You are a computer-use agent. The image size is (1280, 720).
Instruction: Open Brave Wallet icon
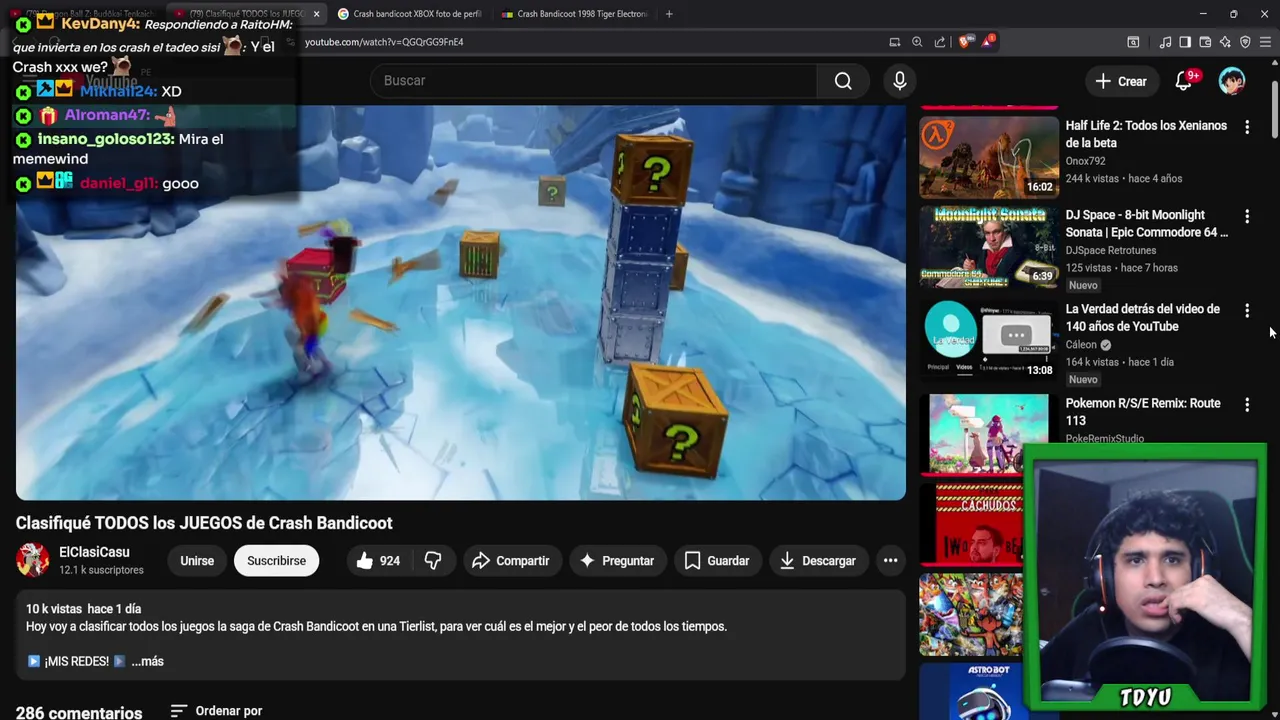pyautogui.click(x=1205, y=42)
